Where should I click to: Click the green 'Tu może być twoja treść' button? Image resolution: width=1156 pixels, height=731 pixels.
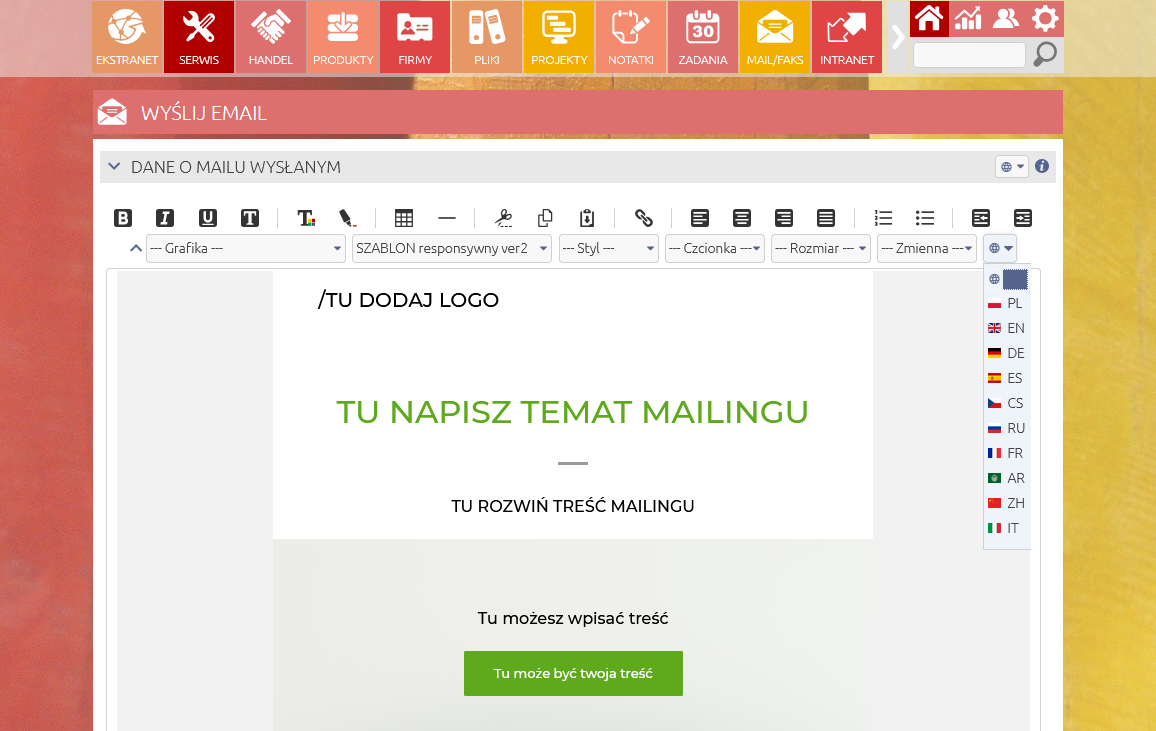573,673
